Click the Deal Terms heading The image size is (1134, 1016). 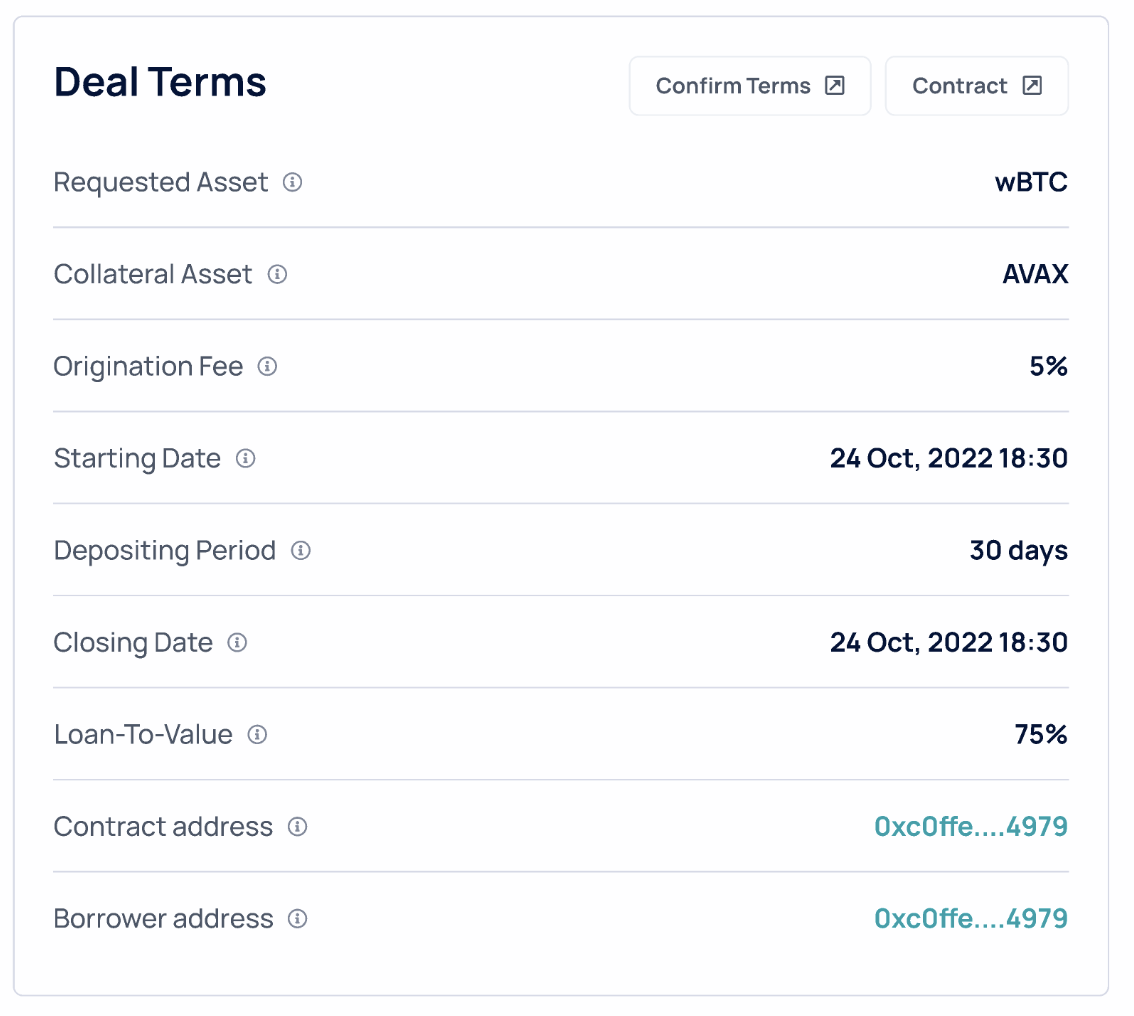coord(160,82)
